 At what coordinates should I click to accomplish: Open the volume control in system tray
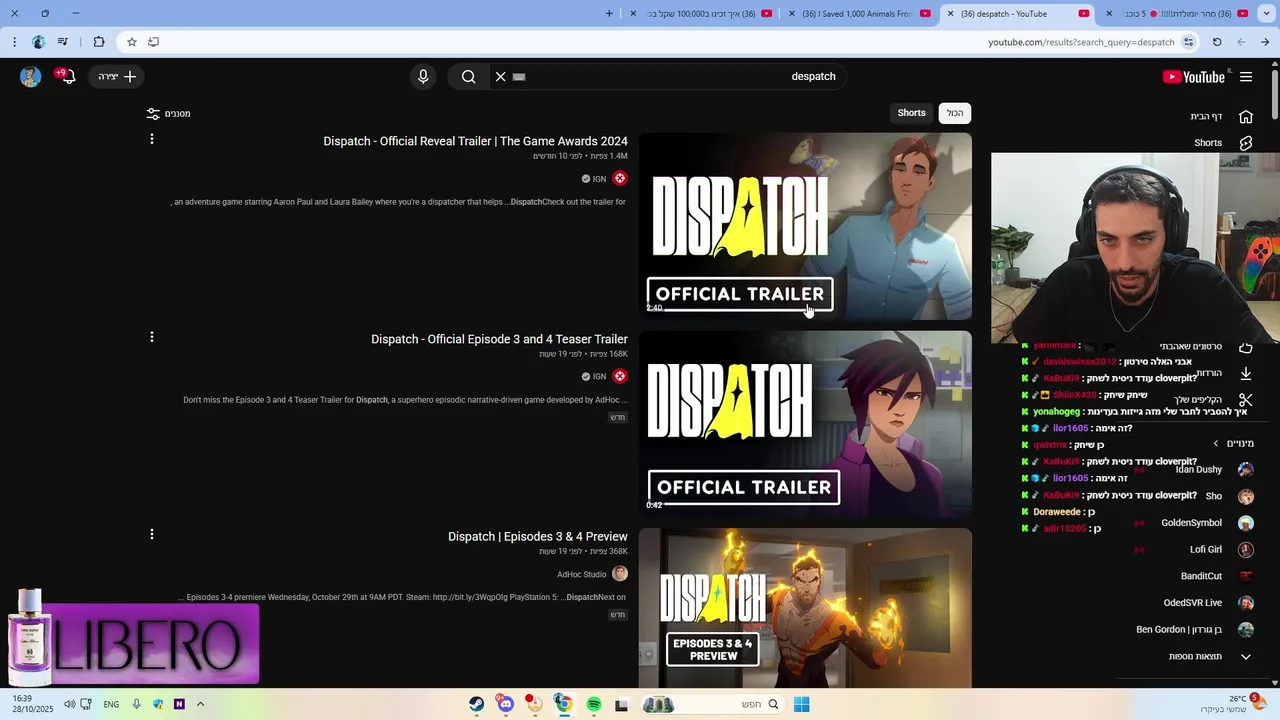tap(69, 705)
